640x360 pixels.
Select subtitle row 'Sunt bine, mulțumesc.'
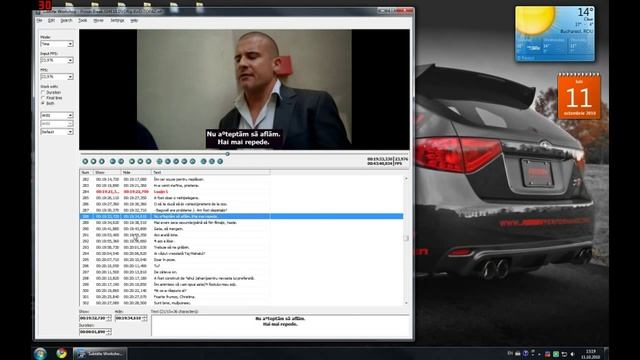(241, 303)
